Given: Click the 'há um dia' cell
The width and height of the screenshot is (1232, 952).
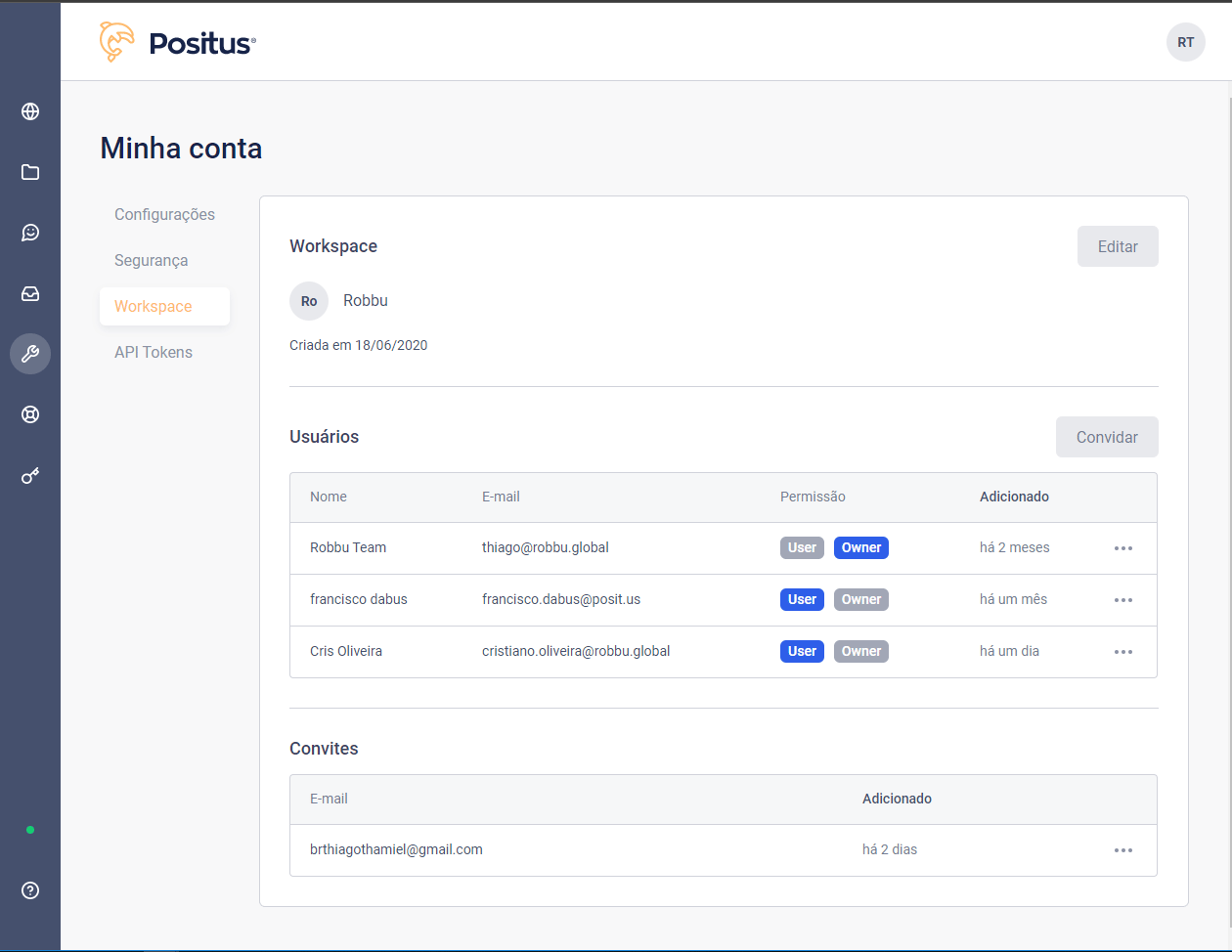Looking at the screenshot, I should point(1009,651).
